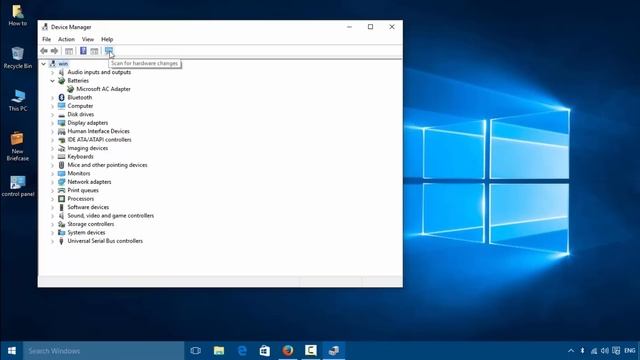Expand the Imaging devices category
Screen dimensions: 640x360
pyautogui.click(x=52, y=148)
